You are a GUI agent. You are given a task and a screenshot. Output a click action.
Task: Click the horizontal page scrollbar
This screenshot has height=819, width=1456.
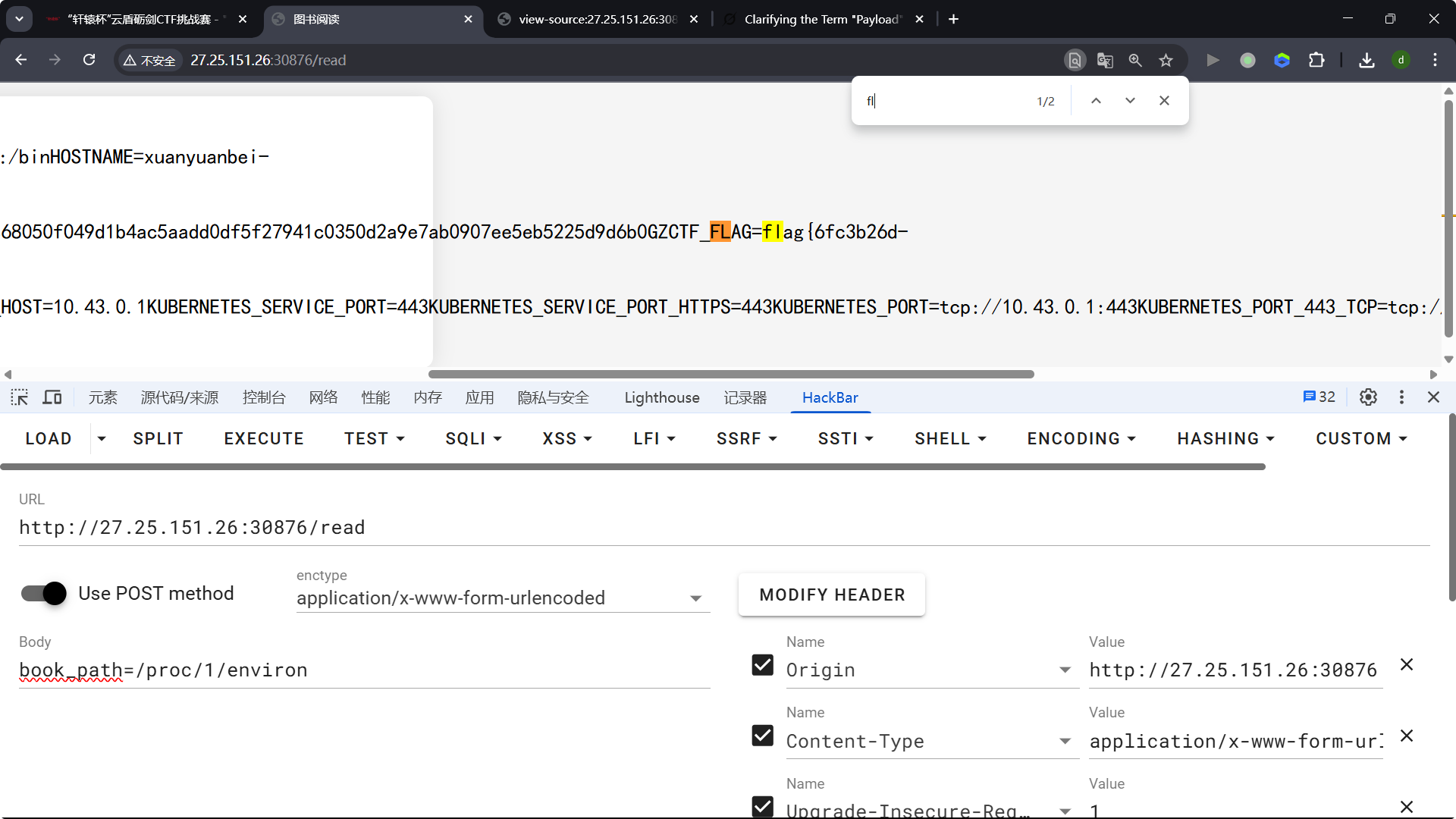pos(731,374)
